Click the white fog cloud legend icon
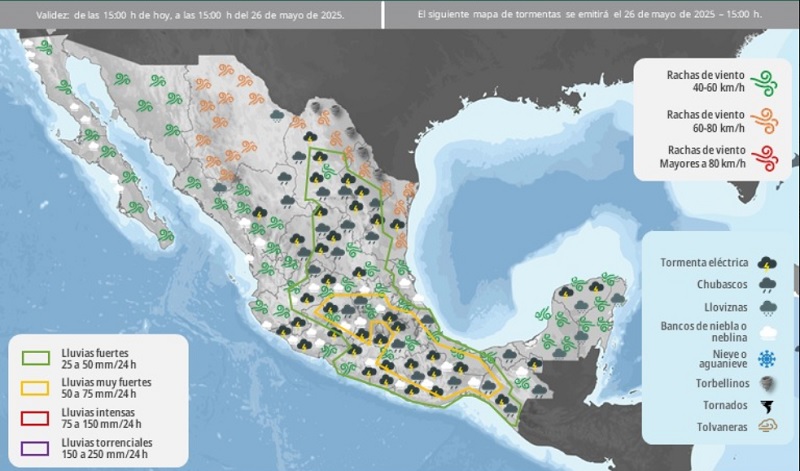This screenshot has width=800, height=471. [x=768, y=333]
